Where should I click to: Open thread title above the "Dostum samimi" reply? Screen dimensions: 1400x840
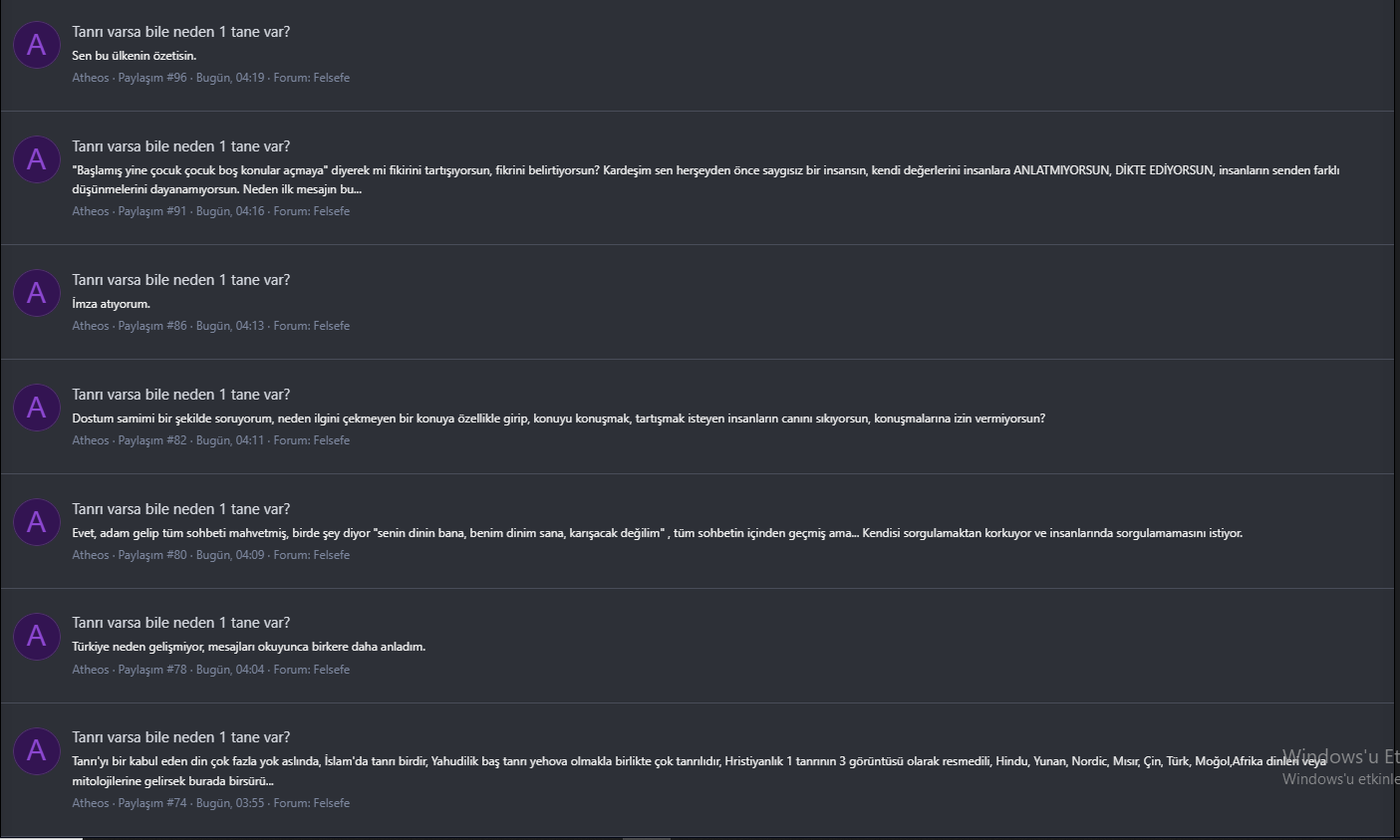[180, 395]
